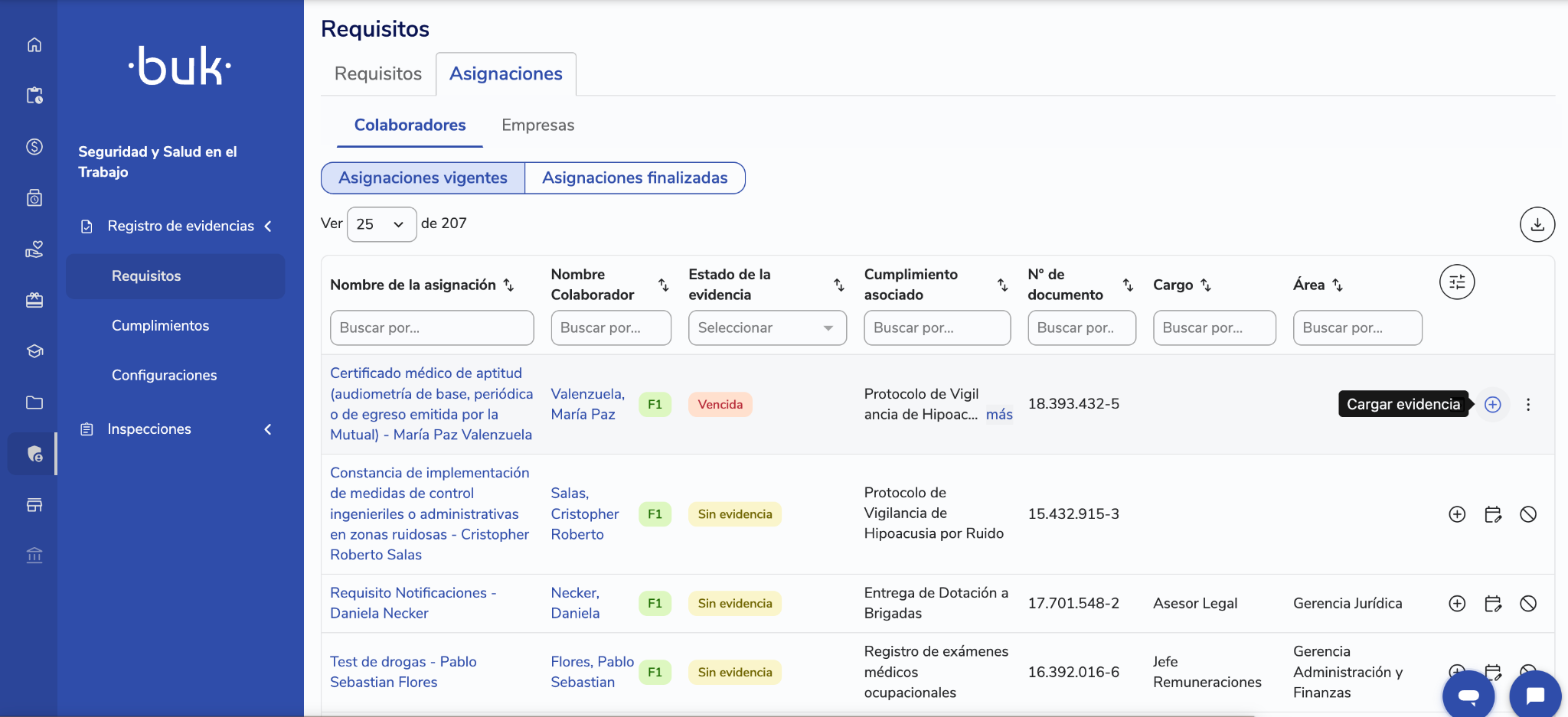Click the download export icon
This screenshot has width=1568, height=717.
coord(1537,224)
